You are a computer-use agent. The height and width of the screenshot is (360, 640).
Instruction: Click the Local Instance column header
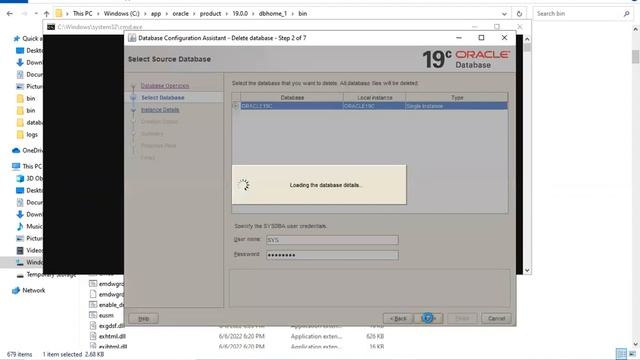(374, 98)
